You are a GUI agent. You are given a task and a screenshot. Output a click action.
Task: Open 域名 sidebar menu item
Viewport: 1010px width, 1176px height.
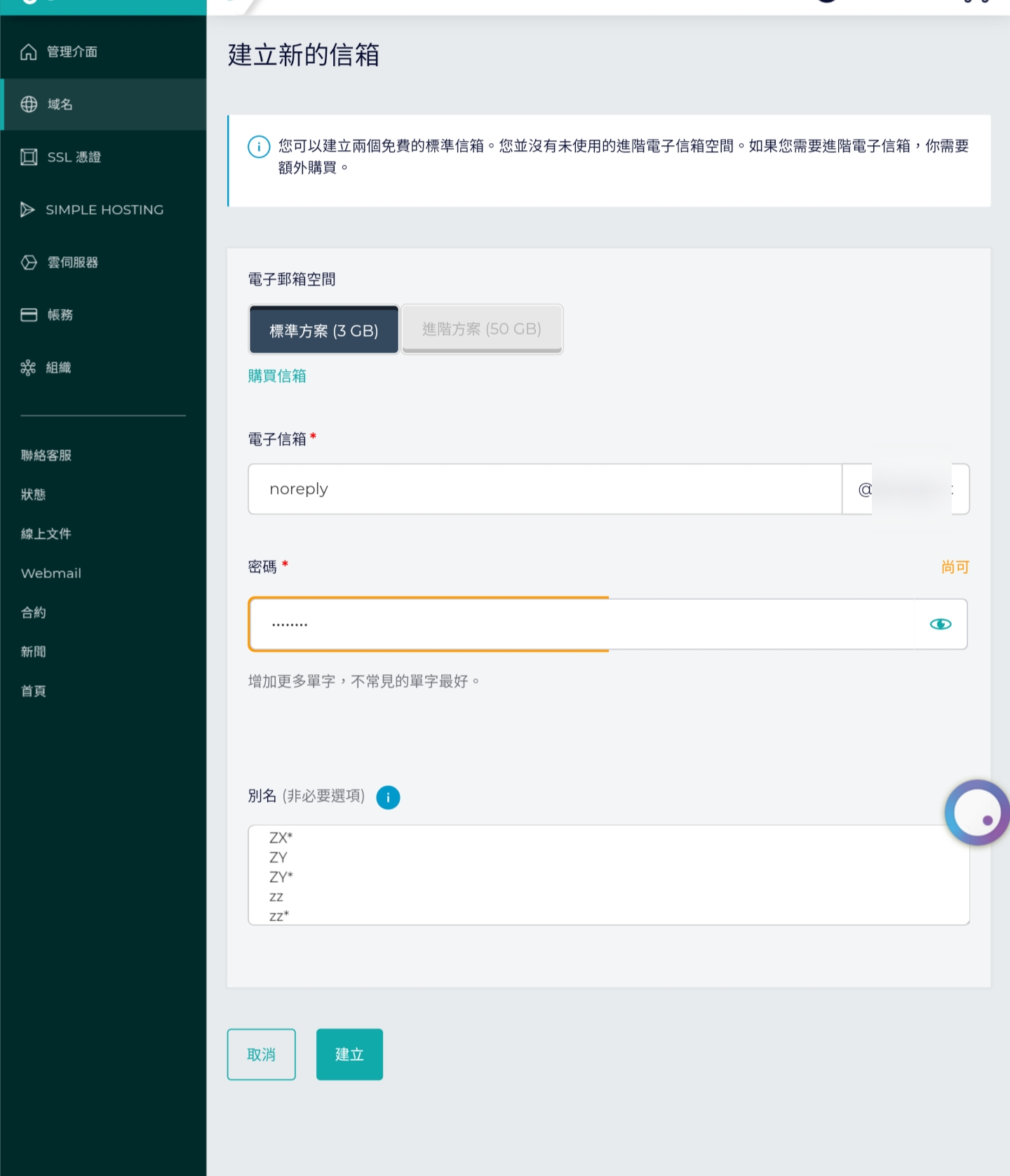click(x=103, y=105)
